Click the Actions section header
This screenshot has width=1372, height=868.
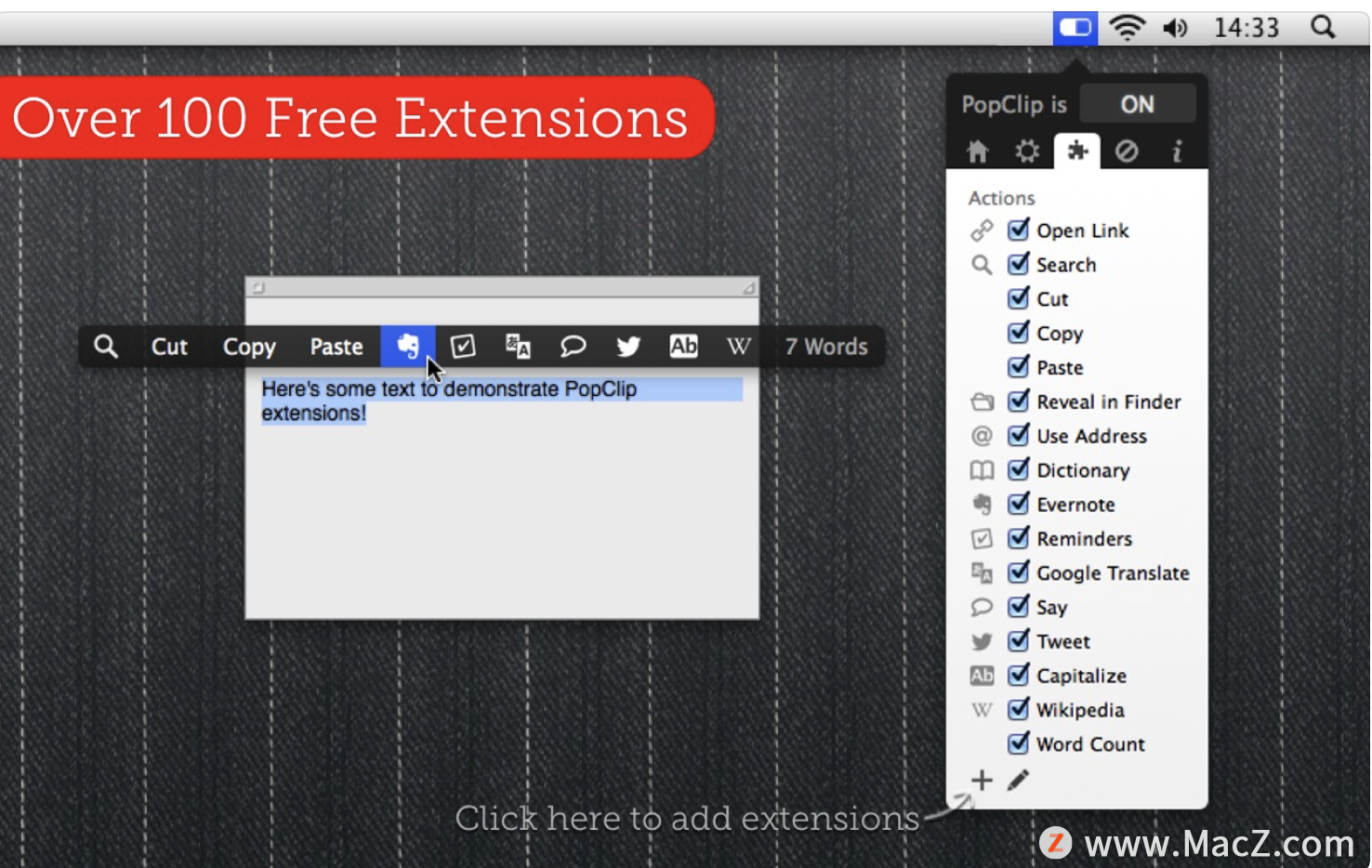(x=1001, y=198)
